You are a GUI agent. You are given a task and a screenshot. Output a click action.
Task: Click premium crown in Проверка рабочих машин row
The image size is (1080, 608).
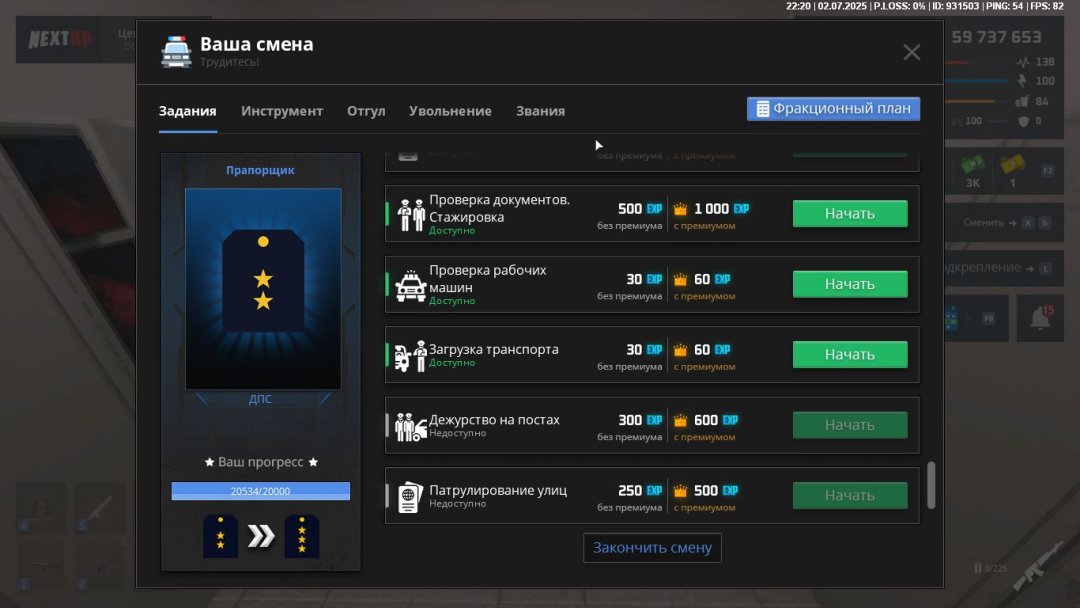coord(681,279)
